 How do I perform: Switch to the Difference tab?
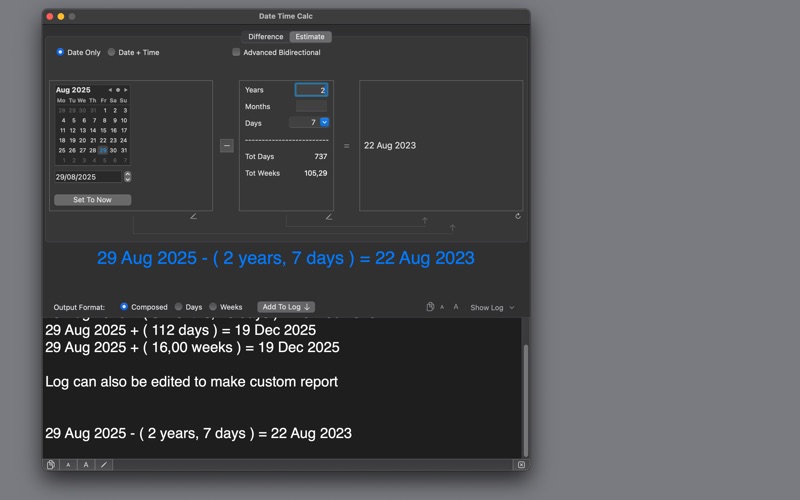[265, 37]
